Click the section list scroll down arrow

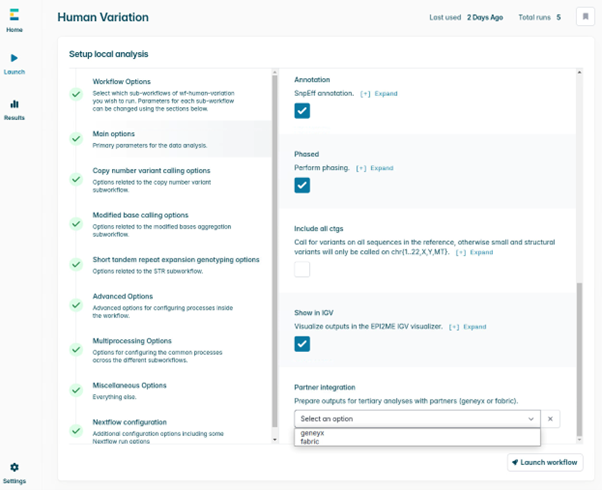click(275, 440)
